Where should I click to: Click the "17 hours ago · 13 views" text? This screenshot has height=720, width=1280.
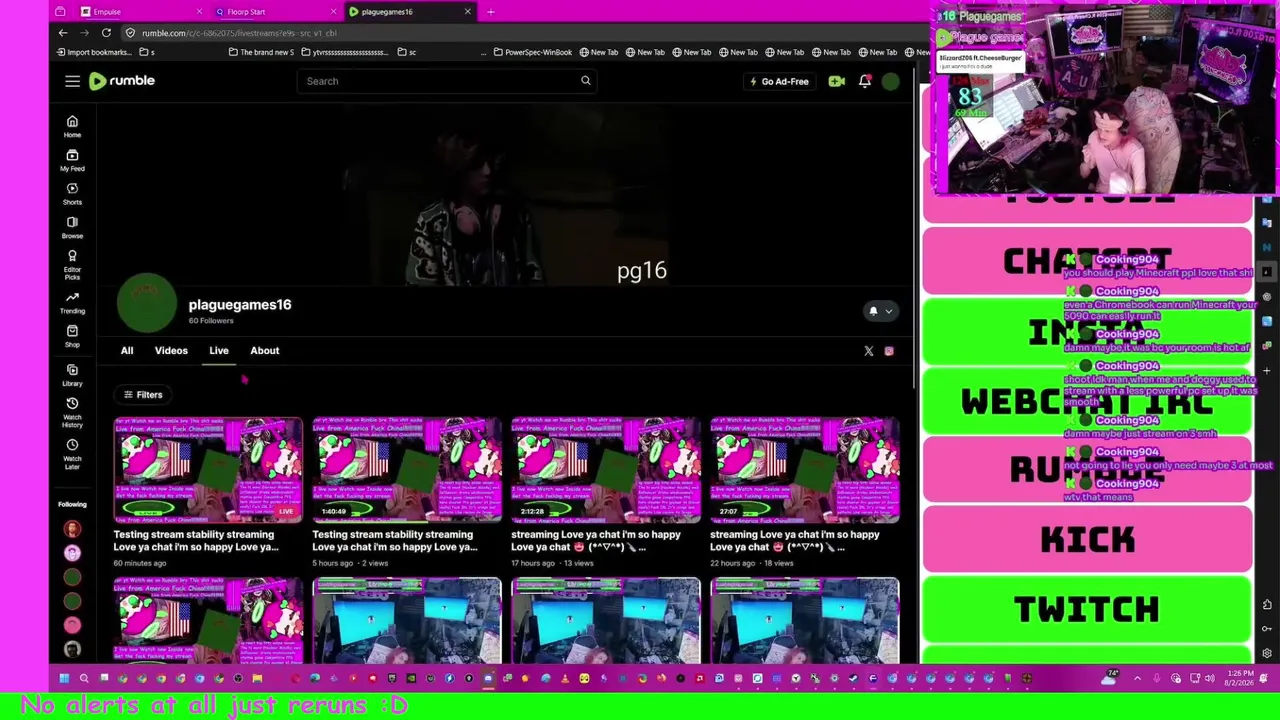pos(552,563)
